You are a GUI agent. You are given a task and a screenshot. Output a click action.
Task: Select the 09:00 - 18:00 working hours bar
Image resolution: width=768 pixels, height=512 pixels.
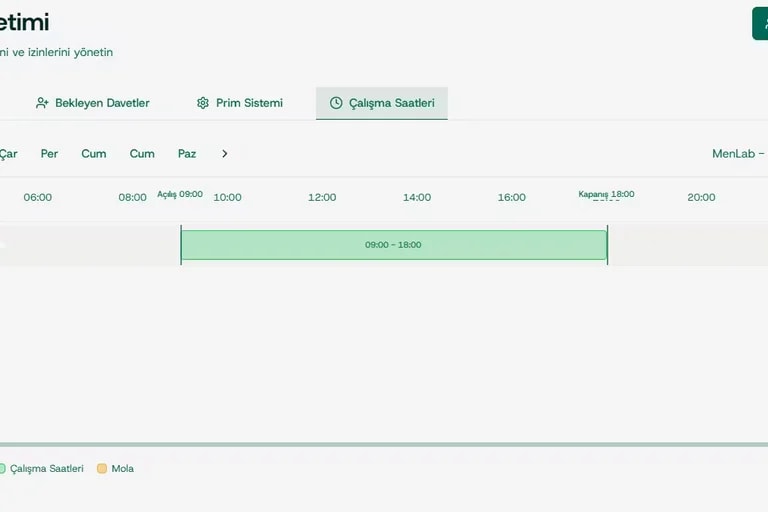(x=394, y=245)
